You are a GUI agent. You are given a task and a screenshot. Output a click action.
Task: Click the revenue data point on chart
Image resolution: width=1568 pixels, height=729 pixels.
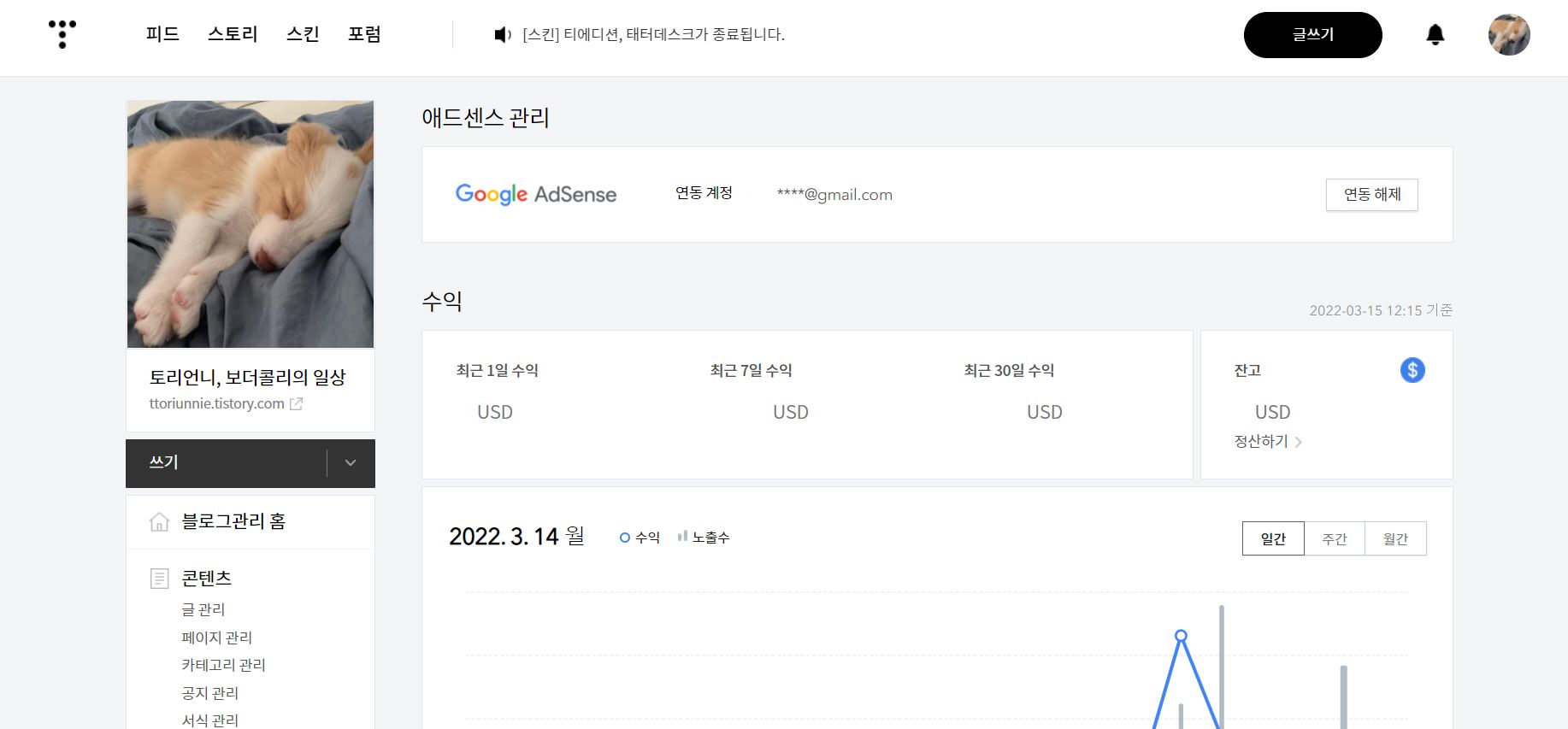click(1181, 636)
